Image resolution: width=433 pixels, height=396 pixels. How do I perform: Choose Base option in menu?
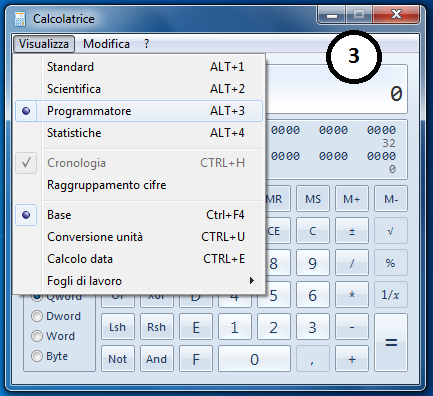pyautogui.click(x=139, y=215)
